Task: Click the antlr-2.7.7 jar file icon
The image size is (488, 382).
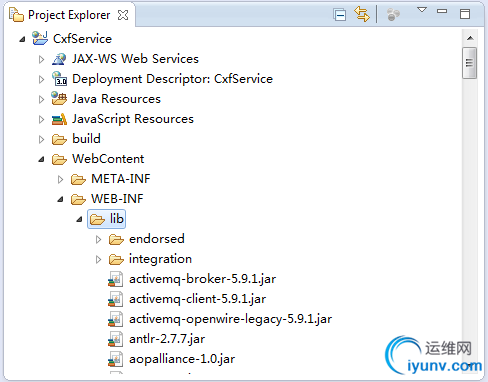Action: [x=116, y=339]
